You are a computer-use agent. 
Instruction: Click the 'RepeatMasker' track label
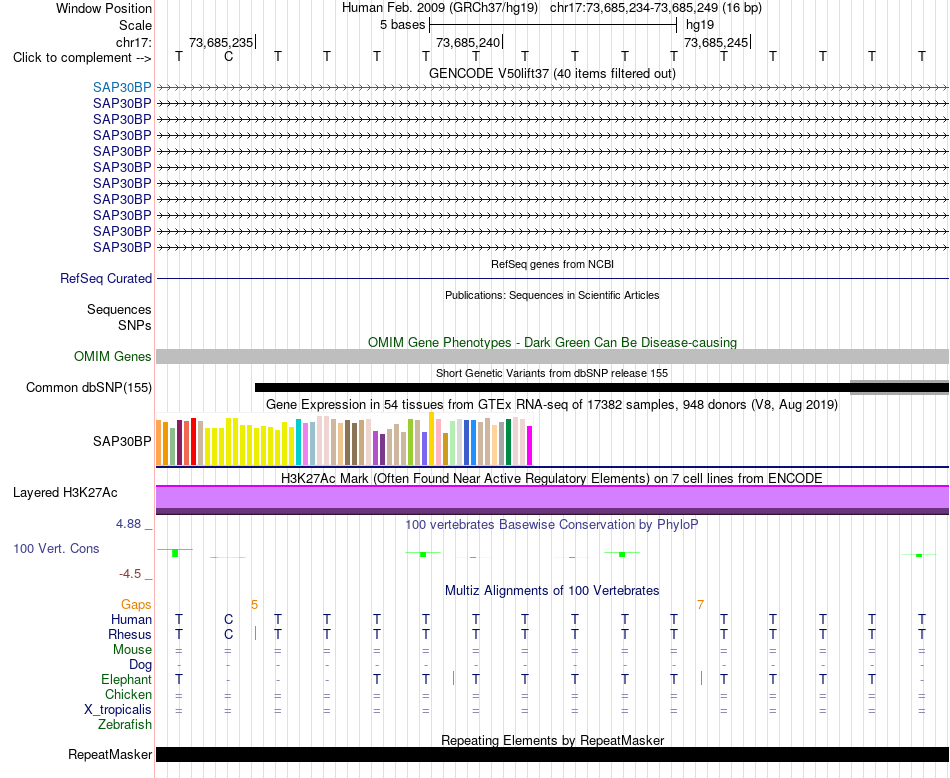click(110, 754)
